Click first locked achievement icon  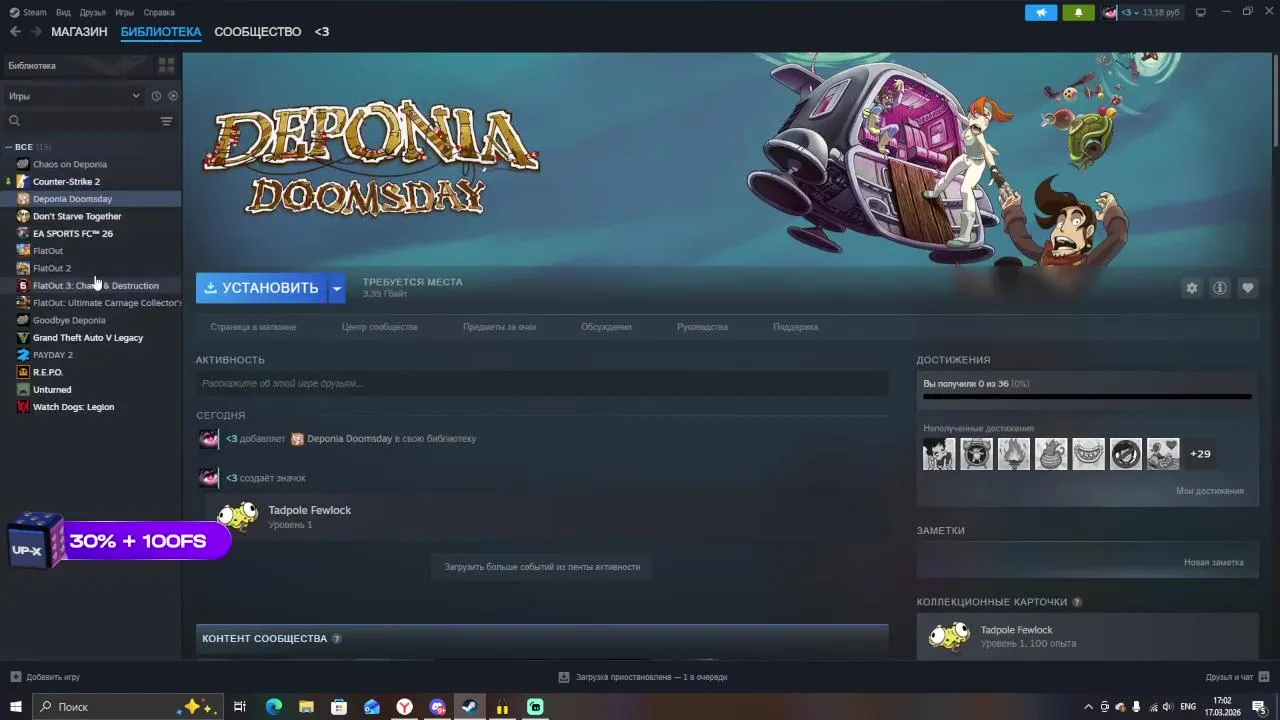(939, 454)
